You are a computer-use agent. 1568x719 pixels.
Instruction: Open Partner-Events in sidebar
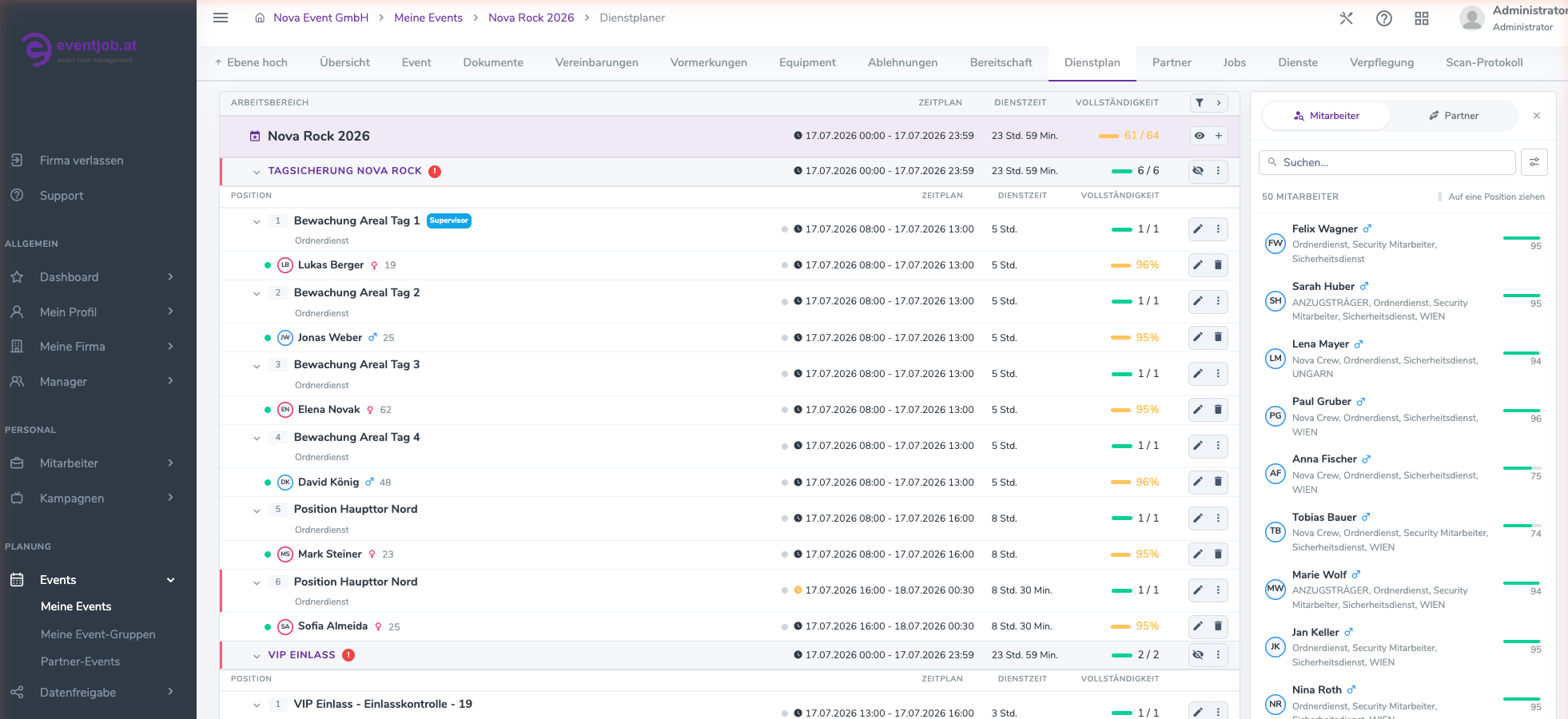pos(80,661)
